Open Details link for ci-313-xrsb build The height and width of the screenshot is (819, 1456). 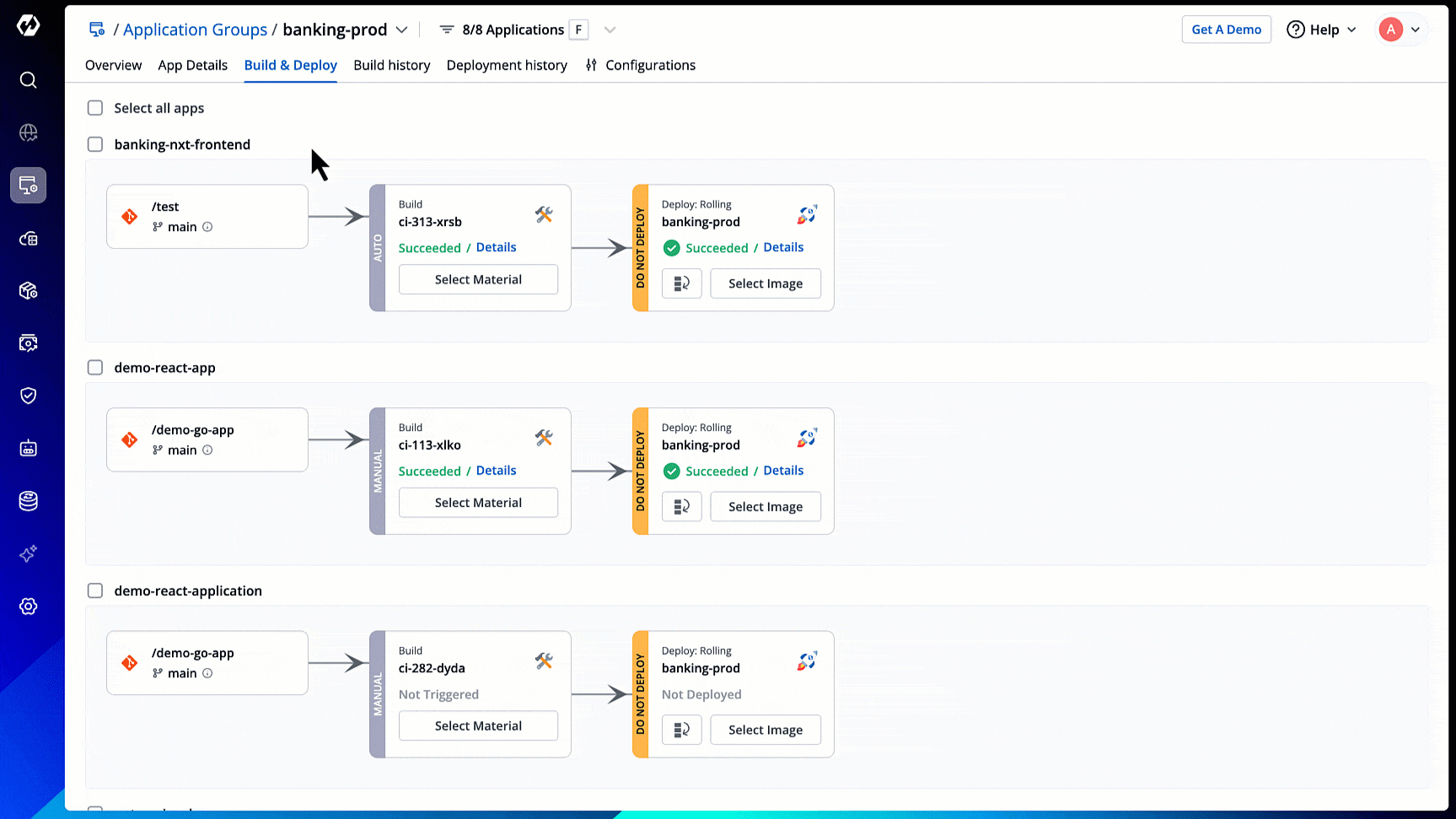(x=496, y=247)
